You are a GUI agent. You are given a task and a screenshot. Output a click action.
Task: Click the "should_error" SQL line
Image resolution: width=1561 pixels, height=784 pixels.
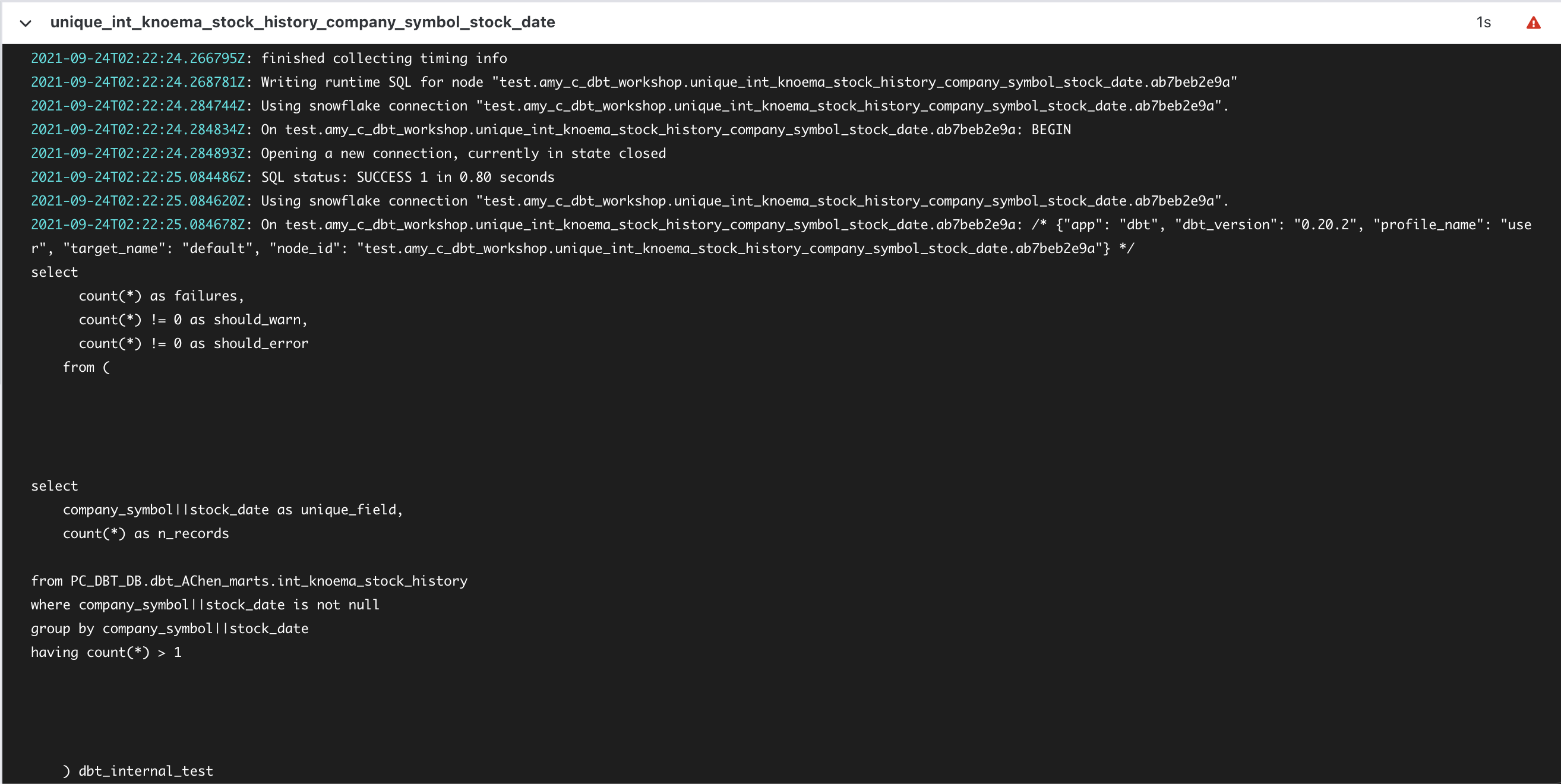193,343
